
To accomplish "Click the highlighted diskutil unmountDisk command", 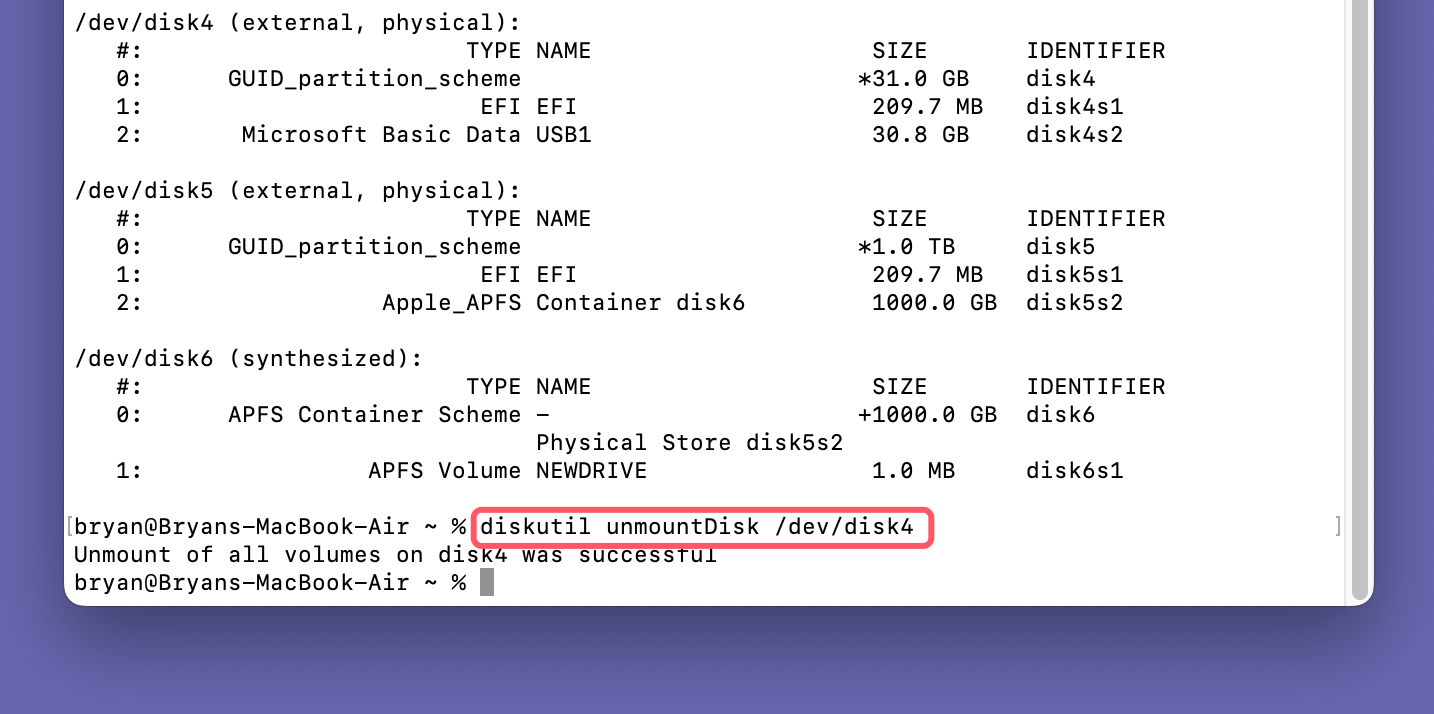I will click(700, 527).
